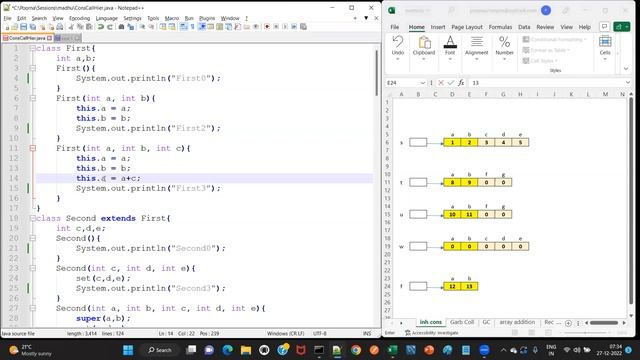Viewport: 640px width, 360px height.
Task: Click Excel horizontal scrollbar thumb
Action: click(x=604, y=323)
